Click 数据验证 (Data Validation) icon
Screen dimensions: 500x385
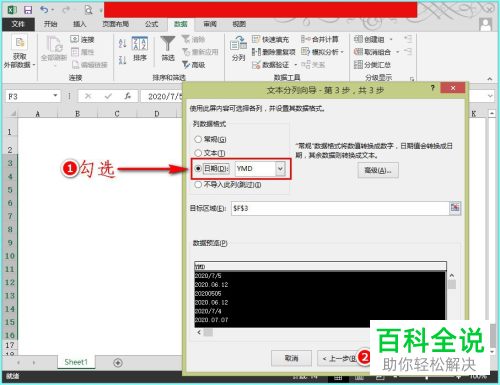click(x=256, y=65)
